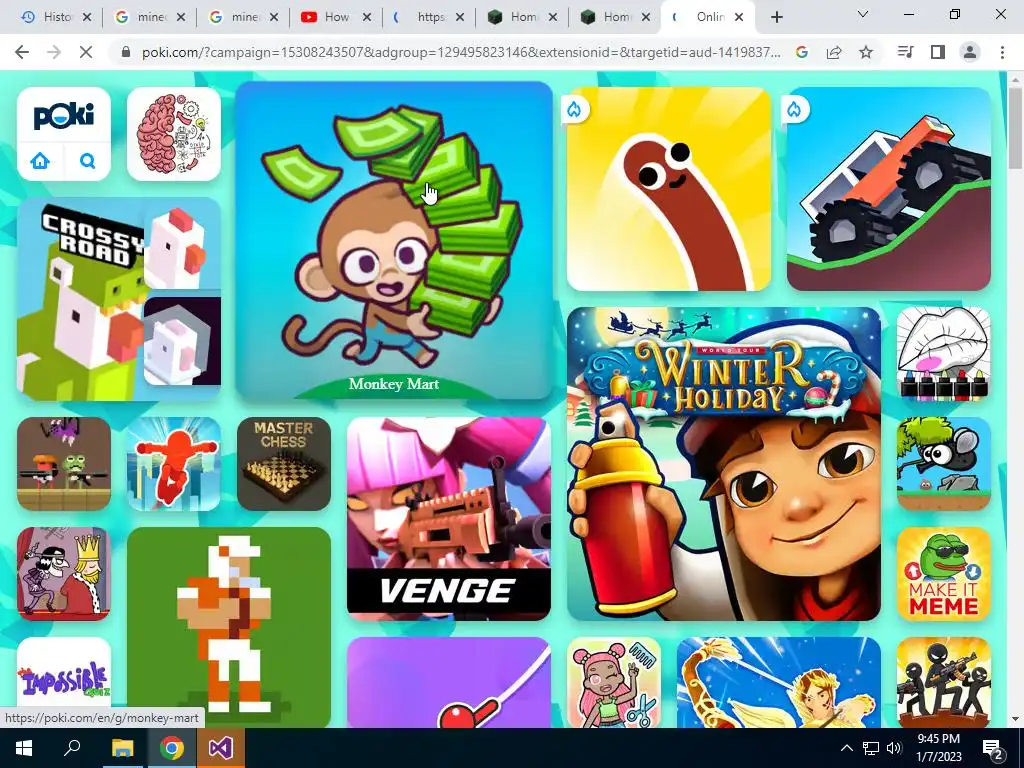
Task: Open the volume tray icon
Action: point(894,748)
